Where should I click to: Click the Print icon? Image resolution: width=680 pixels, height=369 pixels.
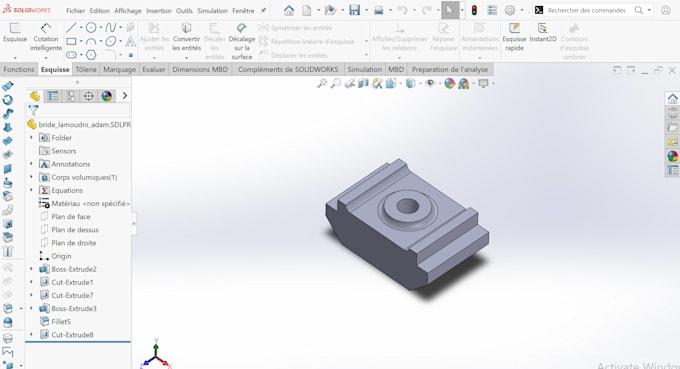coord(379,10)
